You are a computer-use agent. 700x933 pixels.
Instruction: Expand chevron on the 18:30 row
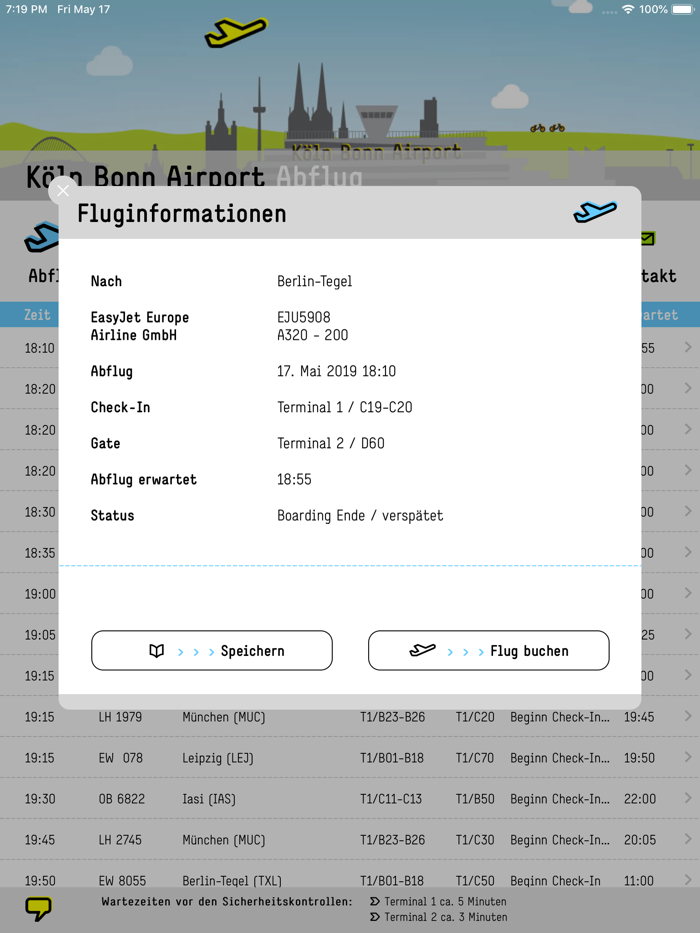click(x=688, y=511)
